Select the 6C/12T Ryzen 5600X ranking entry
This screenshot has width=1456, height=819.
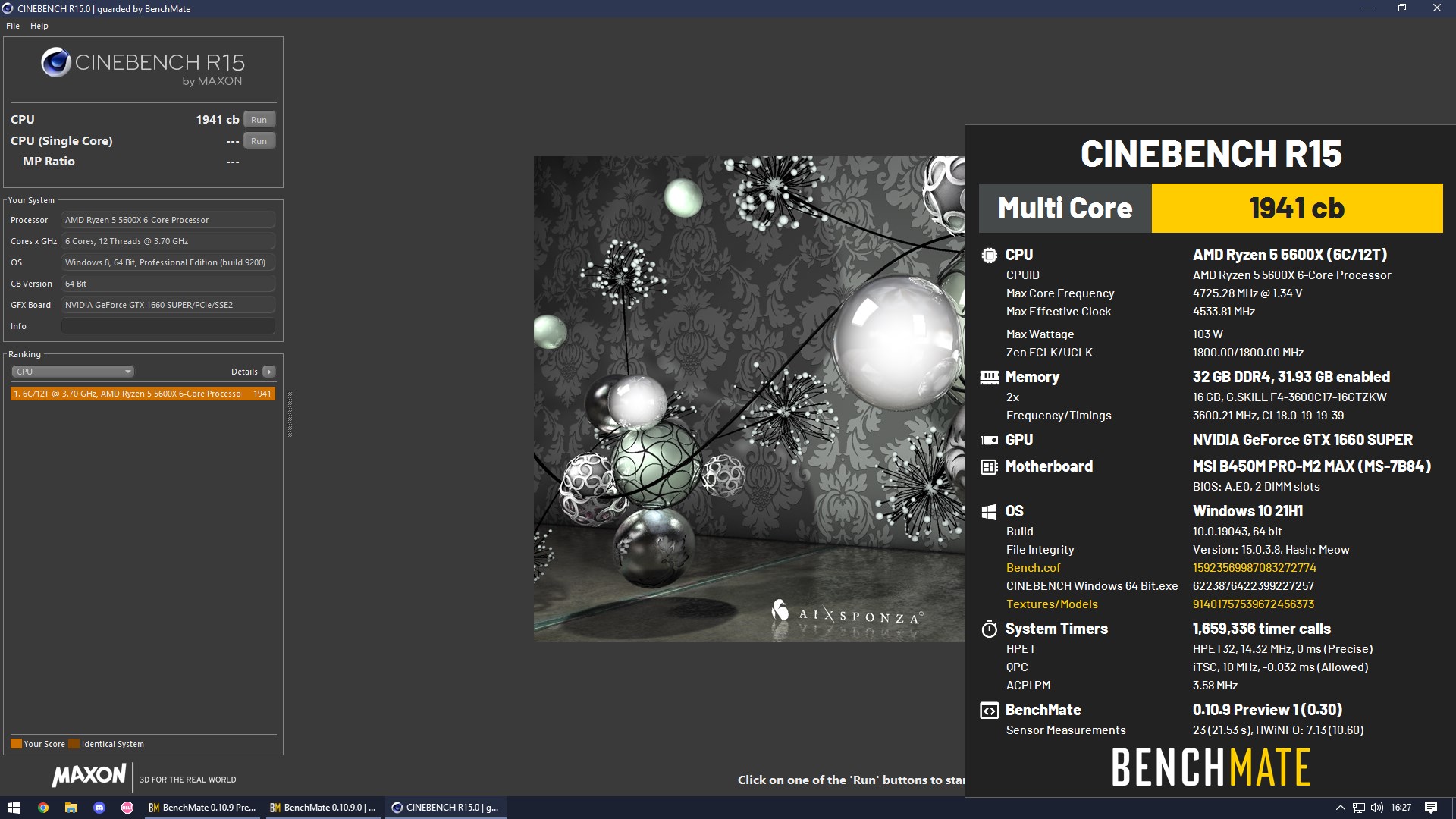click(x=143, y=394)
